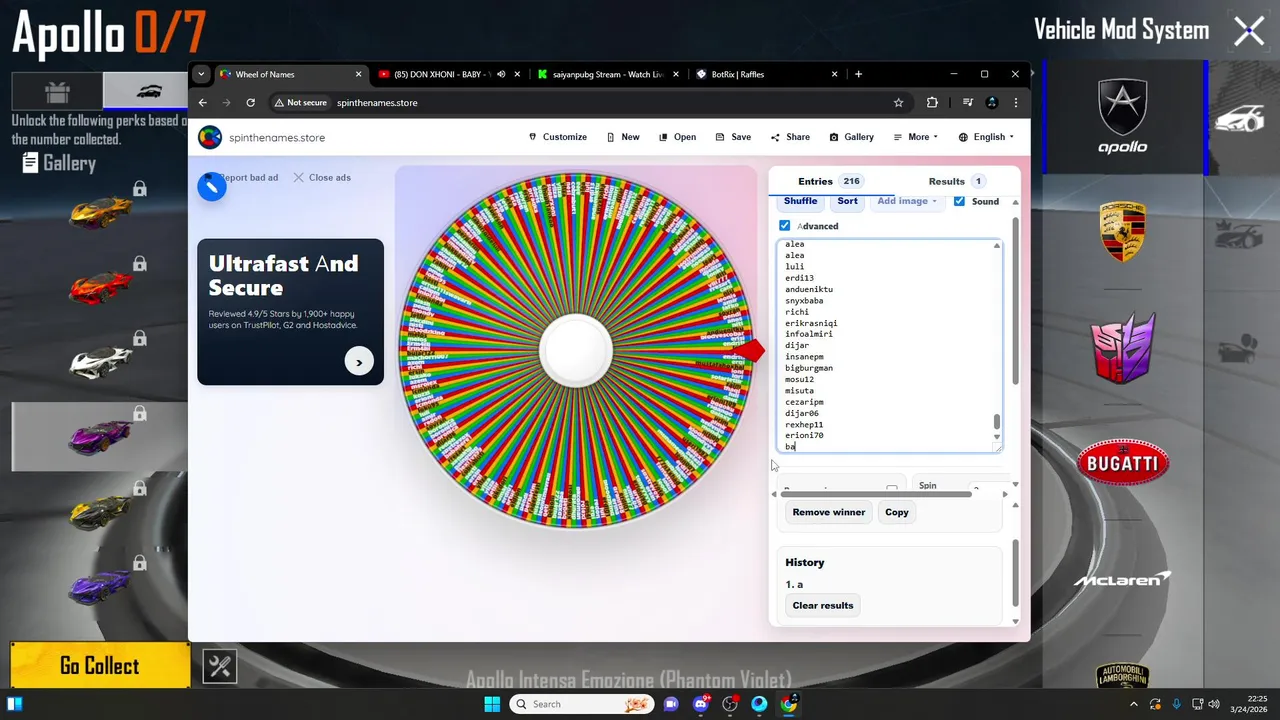
Task: Spin the wheel by clicking its center
Action: click(x=575, y=351)
